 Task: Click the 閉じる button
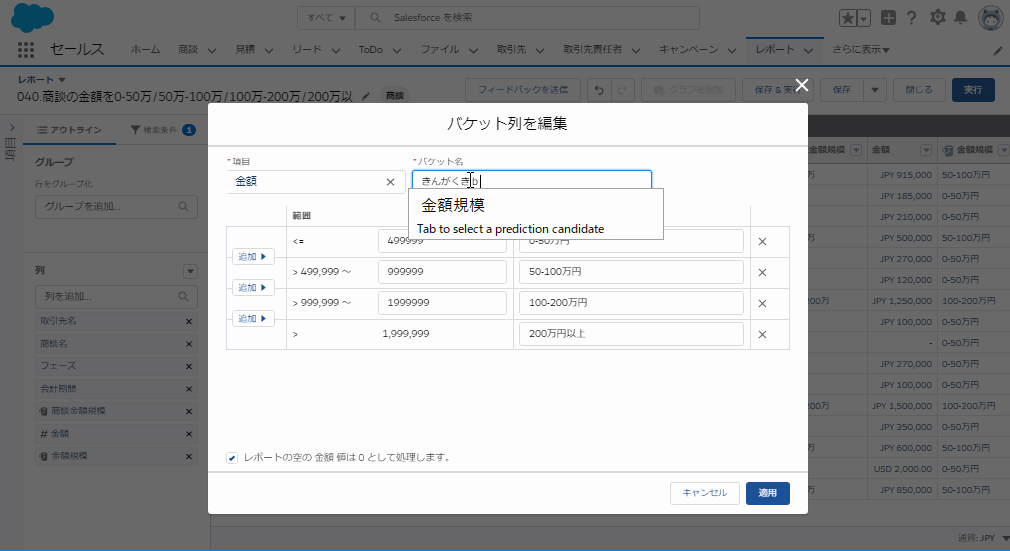coord(919,90)
